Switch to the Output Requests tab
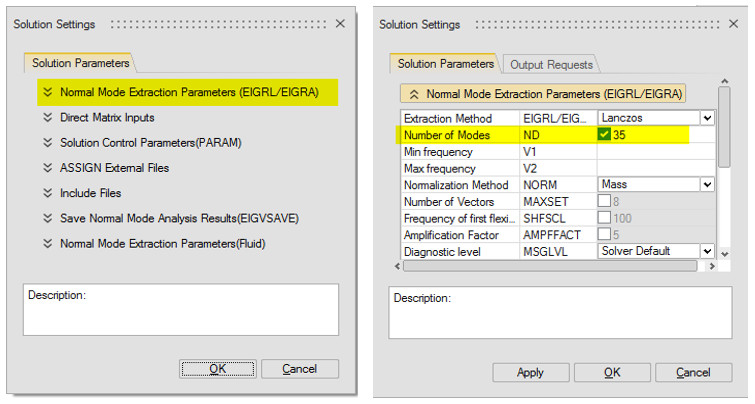Screen dimensions: 755x404 pyautogui.click(x=552, y=65)
